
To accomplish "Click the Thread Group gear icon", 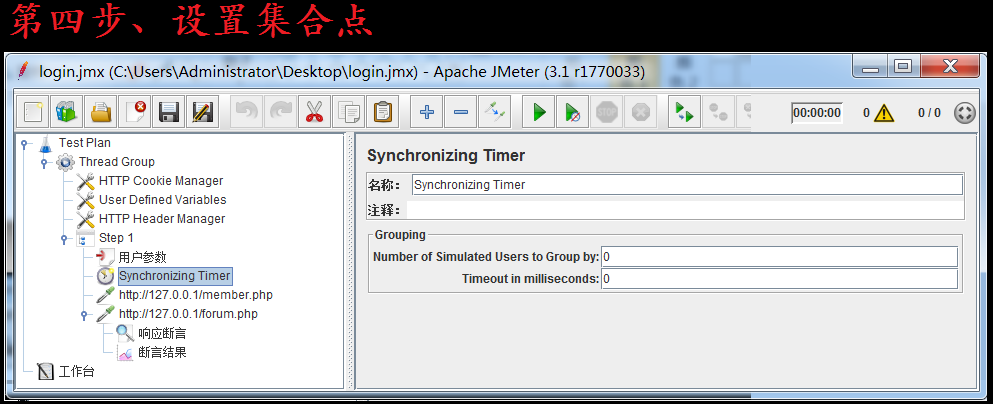I will [65, 162].
